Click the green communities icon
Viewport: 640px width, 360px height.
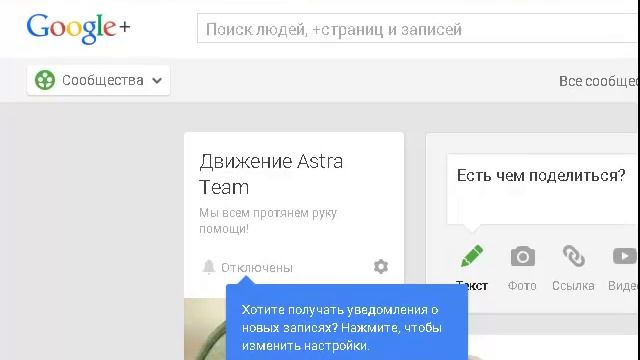pyautogui.click(x=45, y=80)
